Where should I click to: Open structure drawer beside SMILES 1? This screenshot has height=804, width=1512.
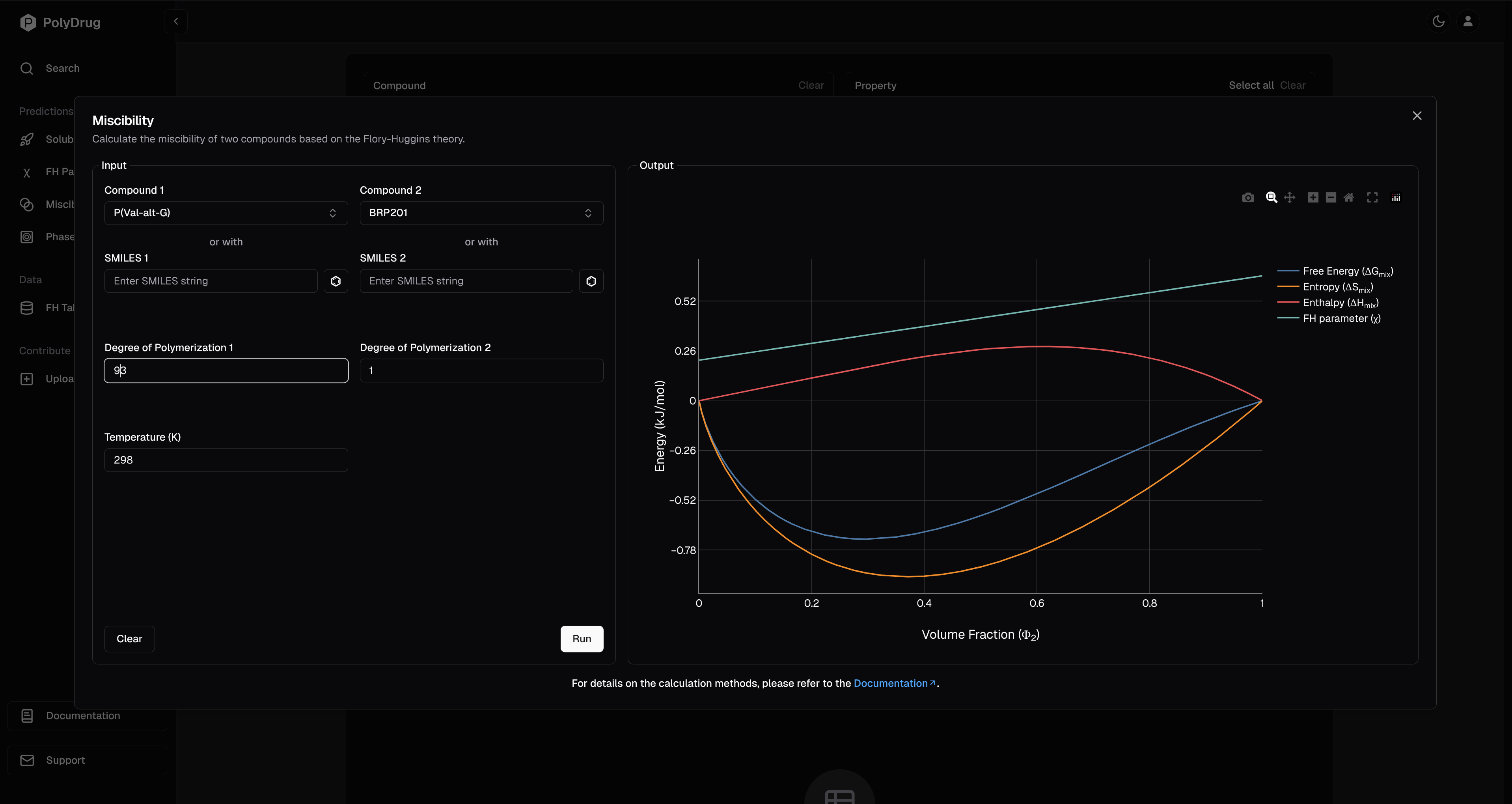[x=336, y=281]
